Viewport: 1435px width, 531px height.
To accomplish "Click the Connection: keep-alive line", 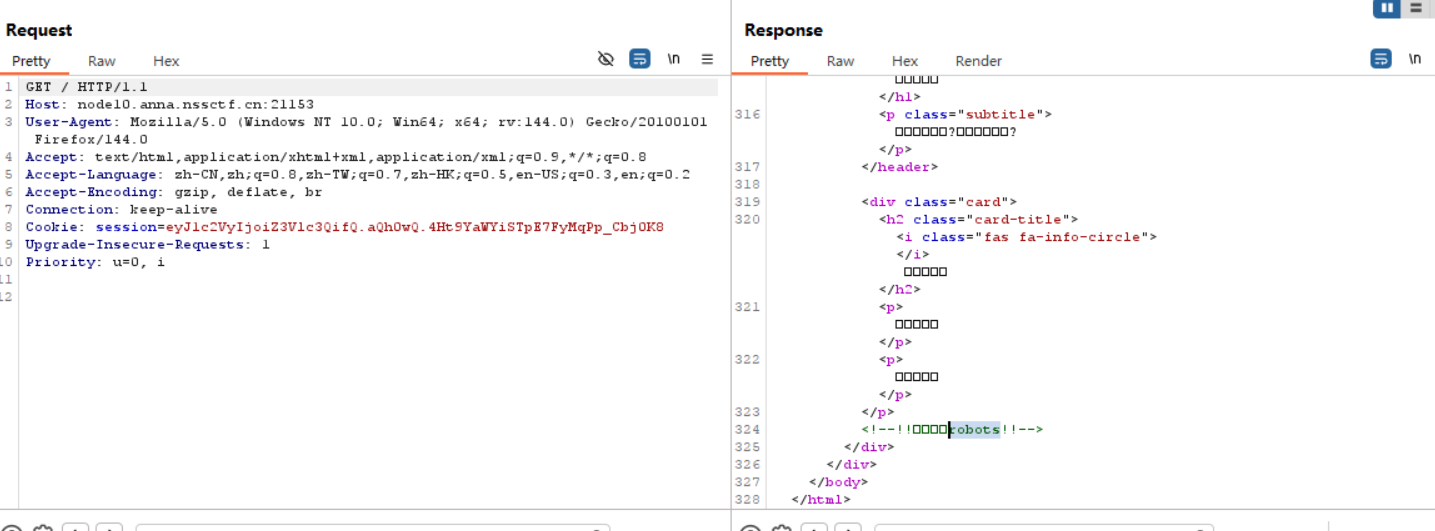I will [x=121, y=209].
